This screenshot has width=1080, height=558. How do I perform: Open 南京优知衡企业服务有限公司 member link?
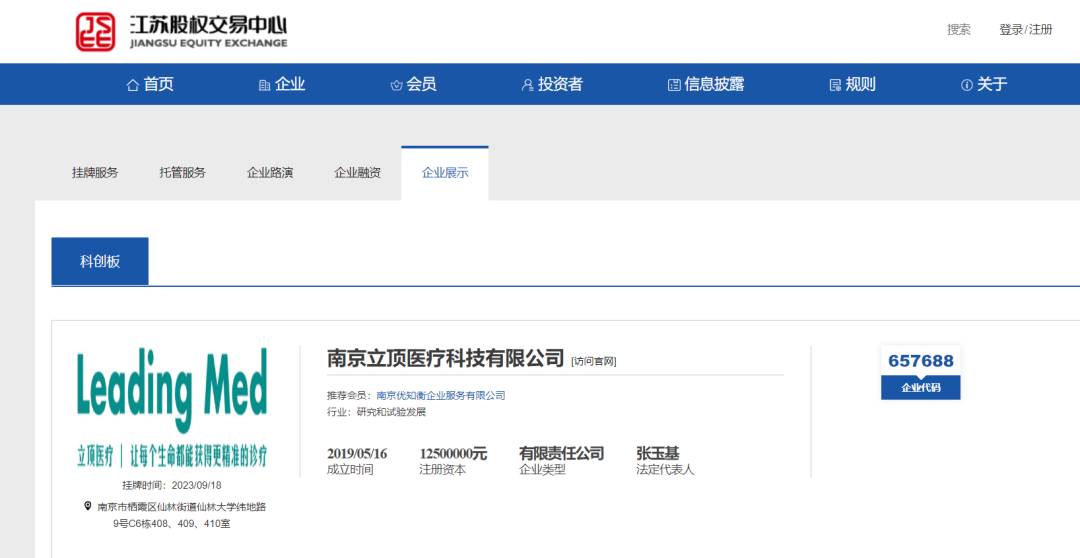(440, 395)
